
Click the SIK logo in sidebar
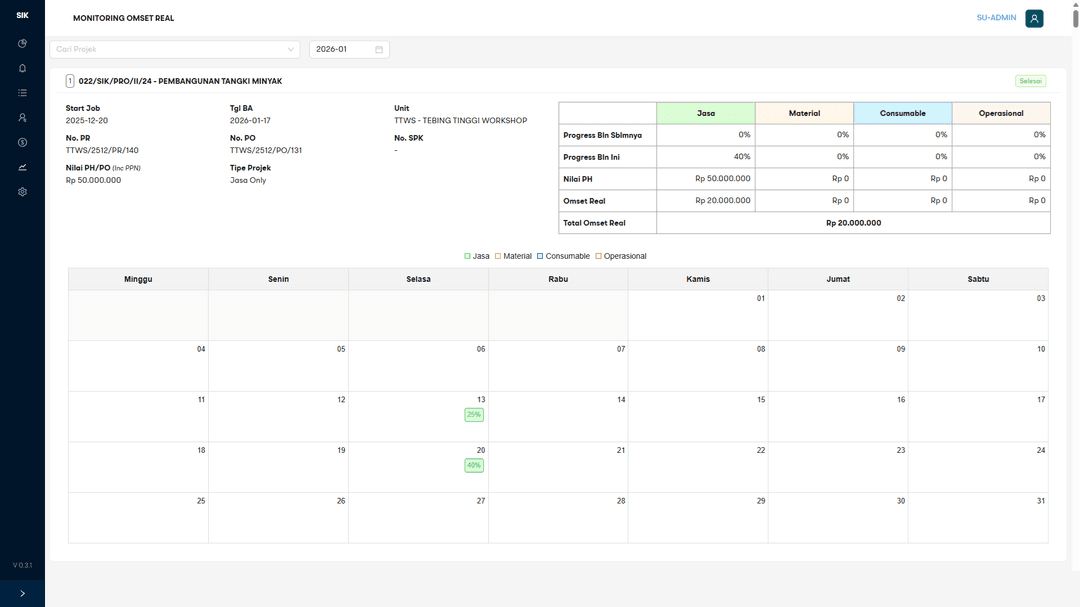click(22, 15)
